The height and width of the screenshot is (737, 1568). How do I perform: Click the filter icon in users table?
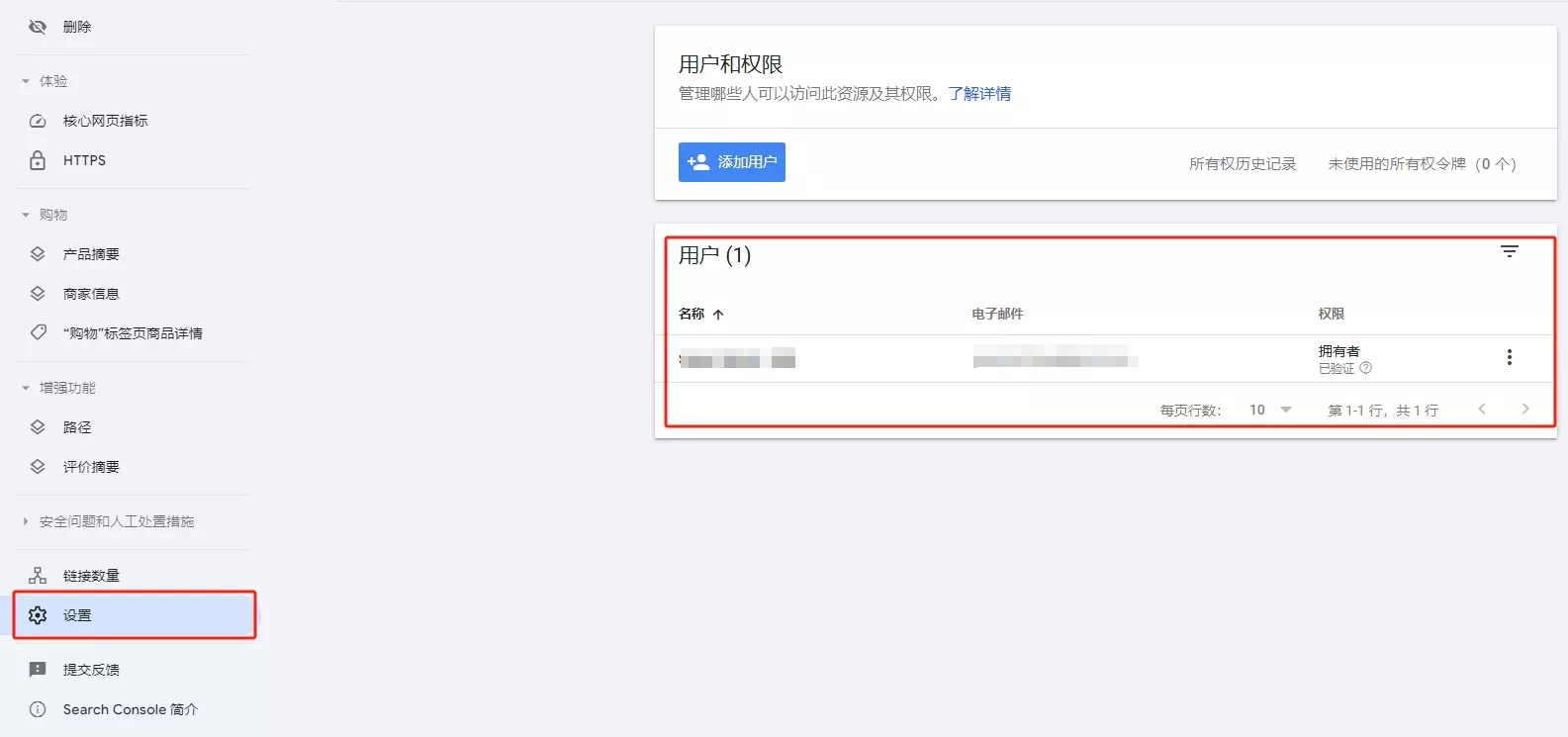1509,251
